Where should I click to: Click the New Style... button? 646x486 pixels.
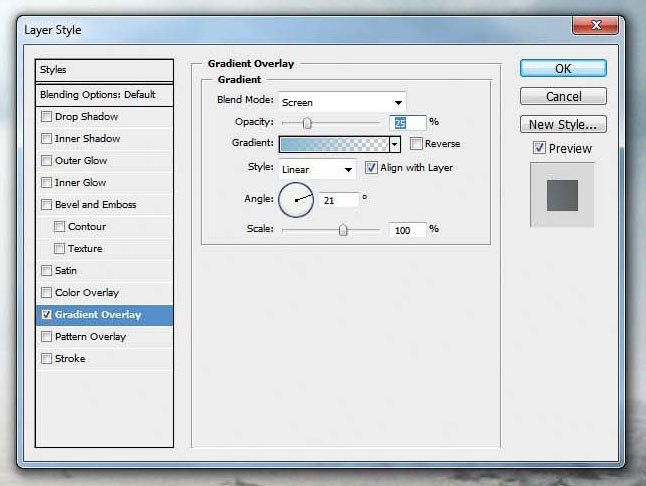[x=563, y=124]
